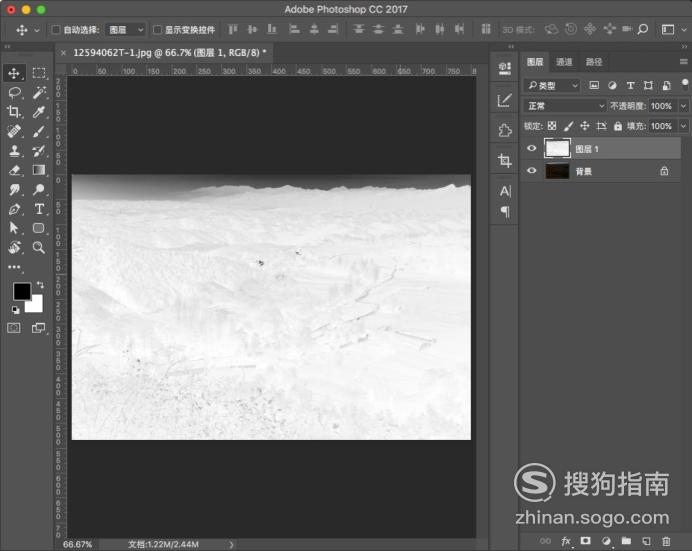The height and width of the screenshot is (551, 692).
Task: Click the black foreground color swatch
Action: (21, 291)
